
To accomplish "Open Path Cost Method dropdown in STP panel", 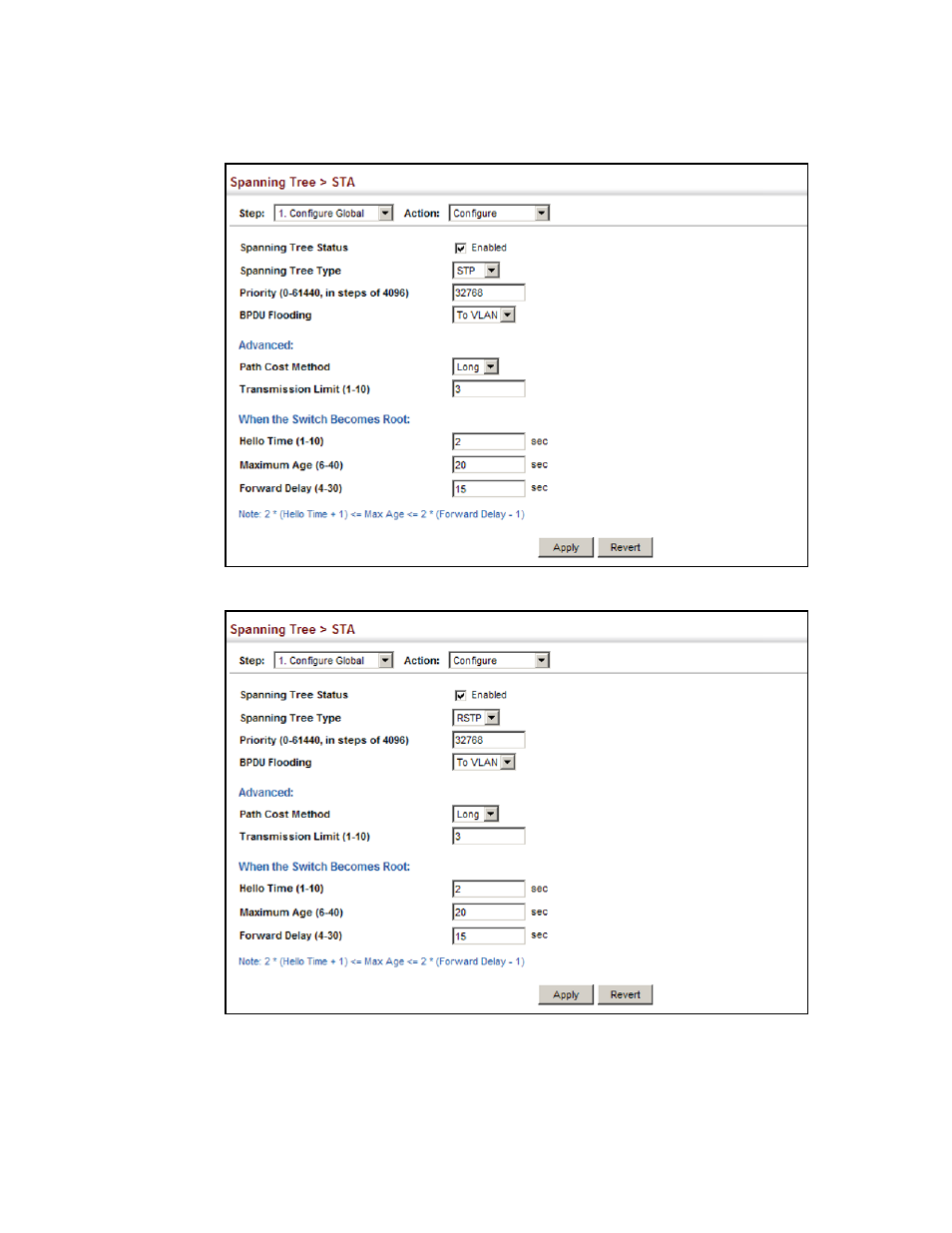I will (476, 367).
